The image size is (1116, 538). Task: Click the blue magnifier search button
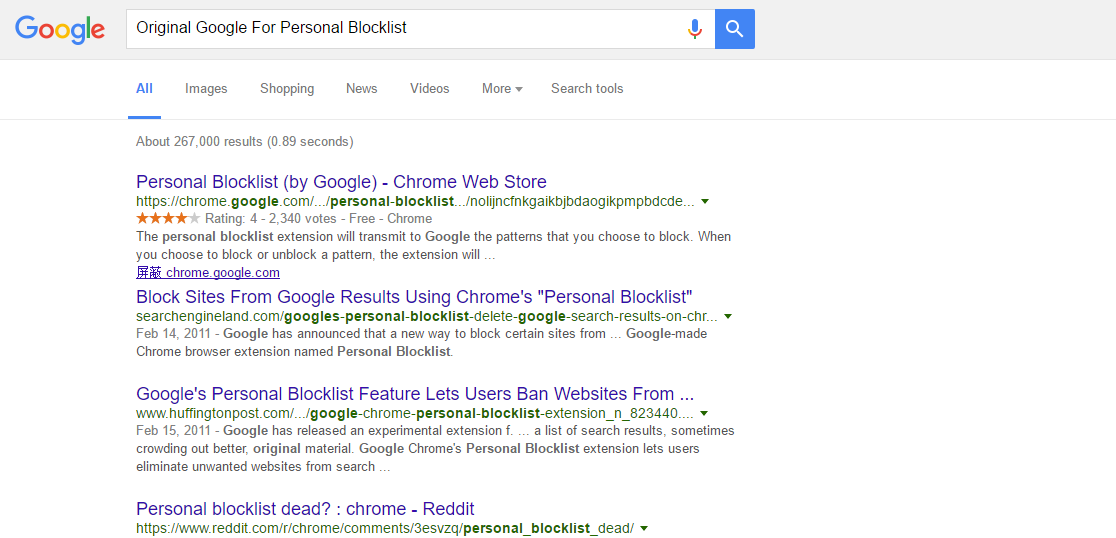pos(735,28)
